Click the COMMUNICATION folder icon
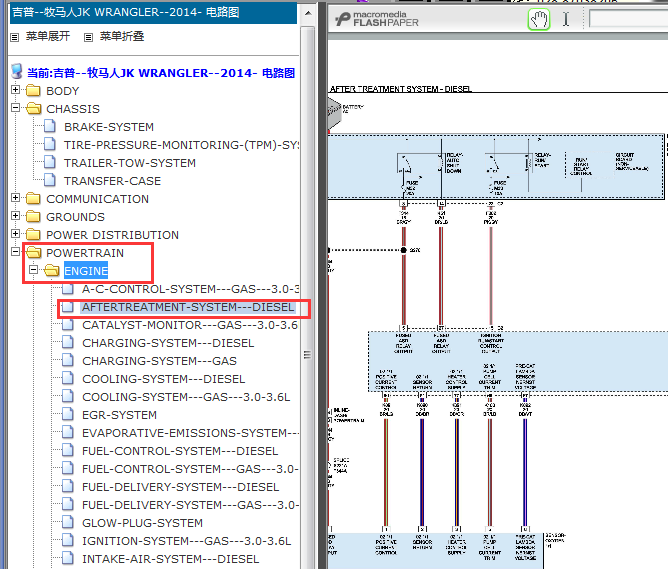668x569 pixels. (33, 198)
